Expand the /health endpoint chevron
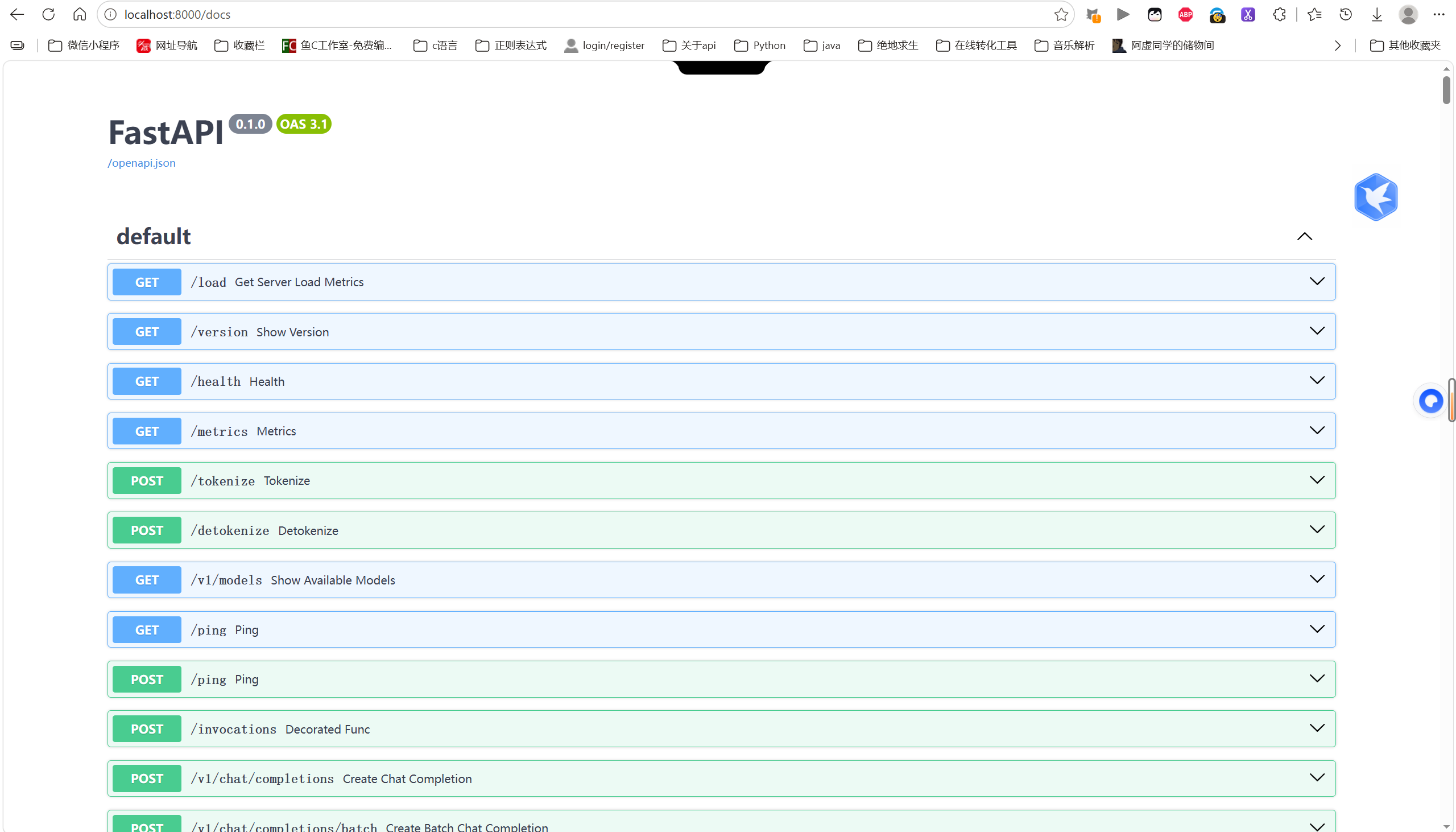Viewport: 1456px width, 832px height. 1317,381
